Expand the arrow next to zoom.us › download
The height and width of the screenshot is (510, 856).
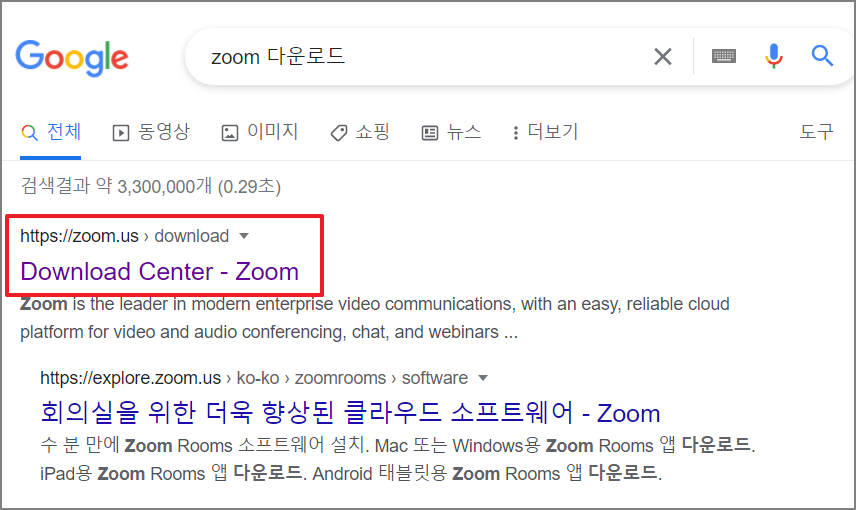click(244, 236)
